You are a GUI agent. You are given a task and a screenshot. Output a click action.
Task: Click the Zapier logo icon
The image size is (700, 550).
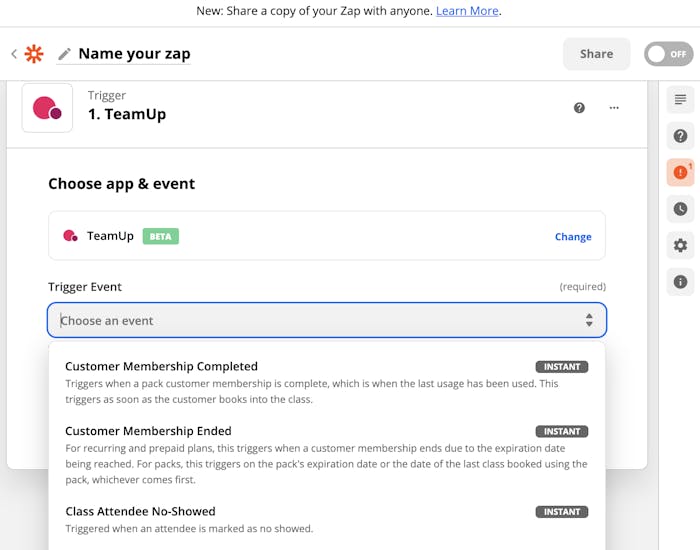[x=34, y=54]
